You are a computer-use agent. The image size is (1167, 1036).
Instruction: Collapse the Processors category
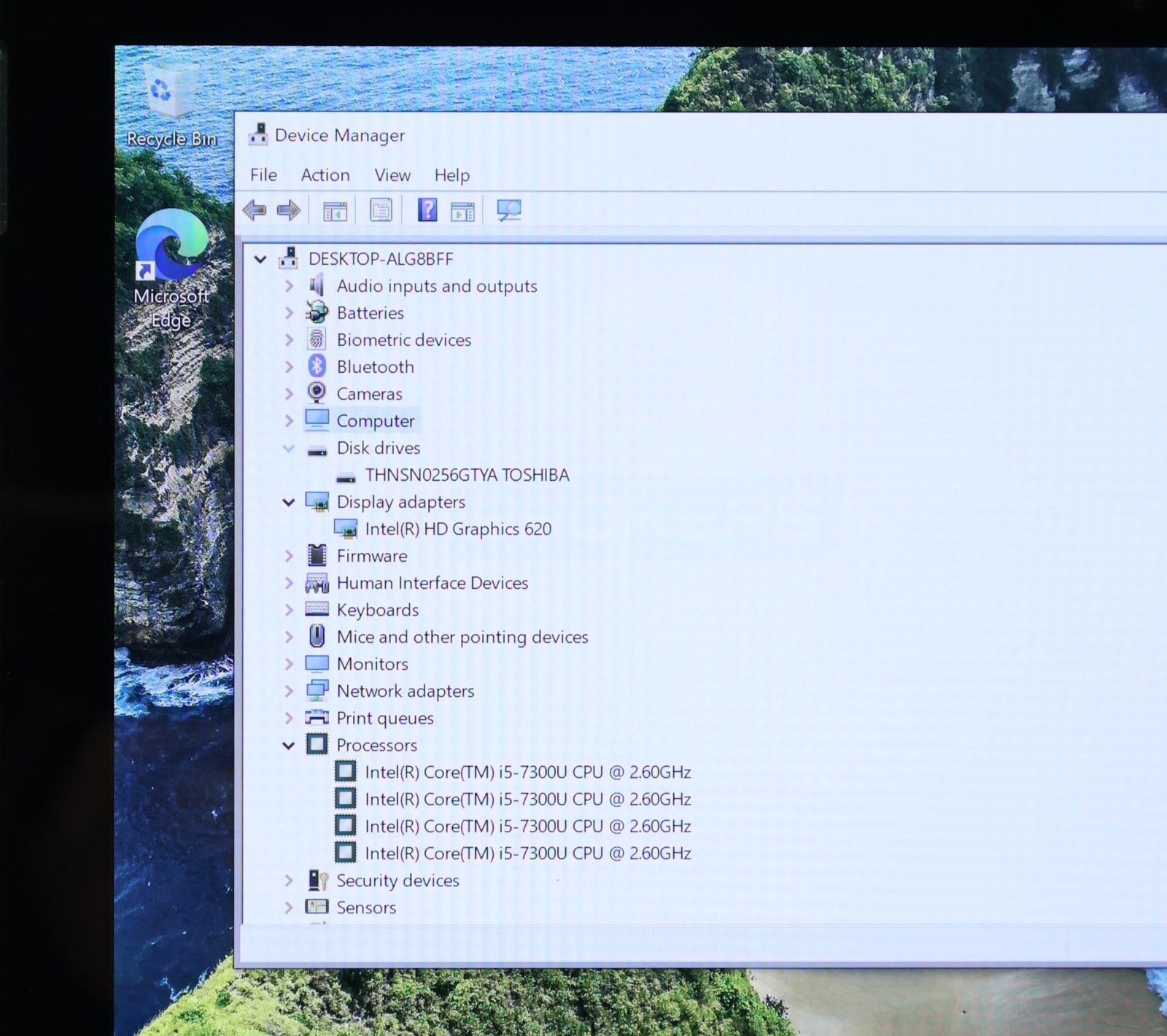point(289,745)
